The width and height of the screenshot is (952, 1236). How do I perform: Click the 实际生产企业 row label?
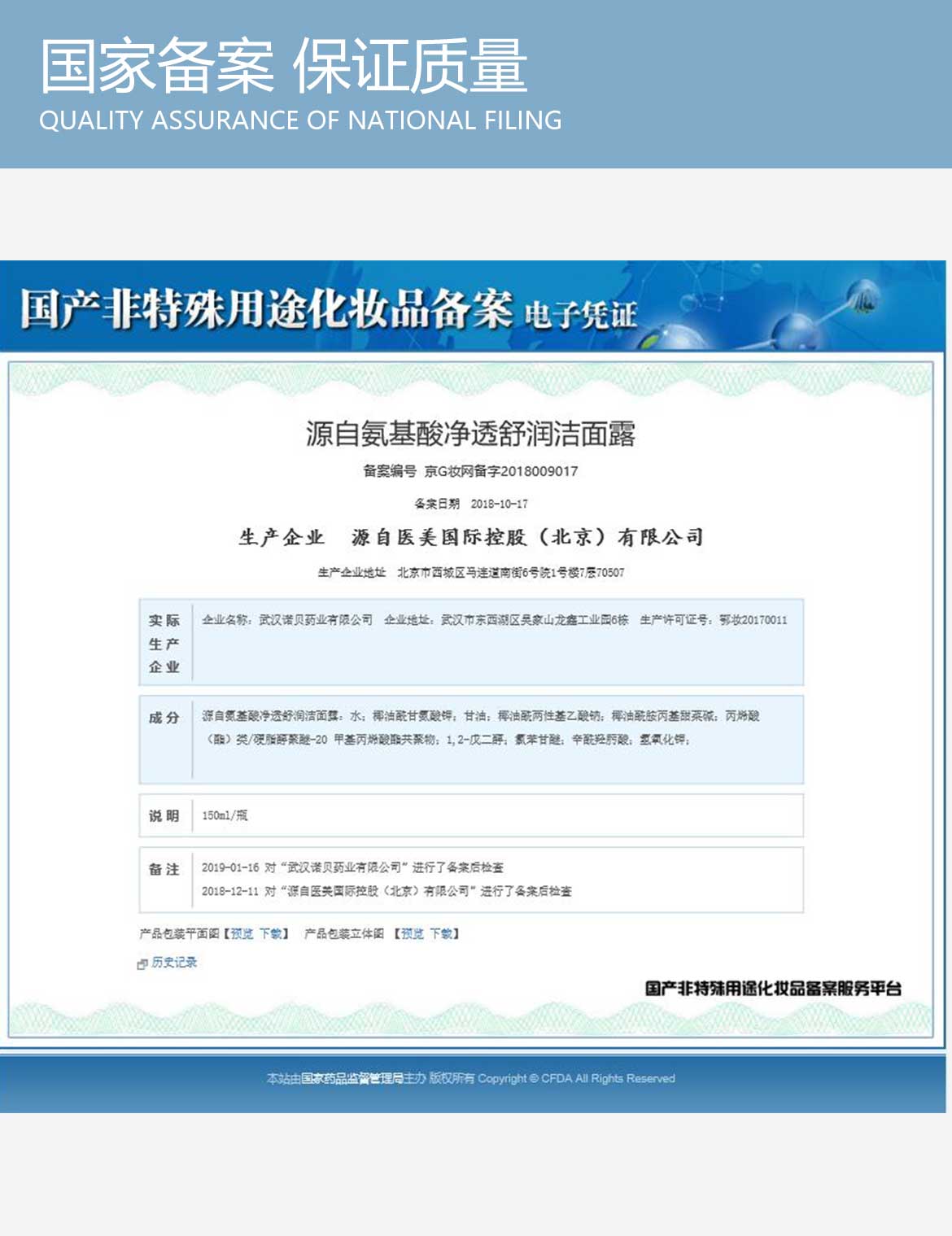(164, 644)
